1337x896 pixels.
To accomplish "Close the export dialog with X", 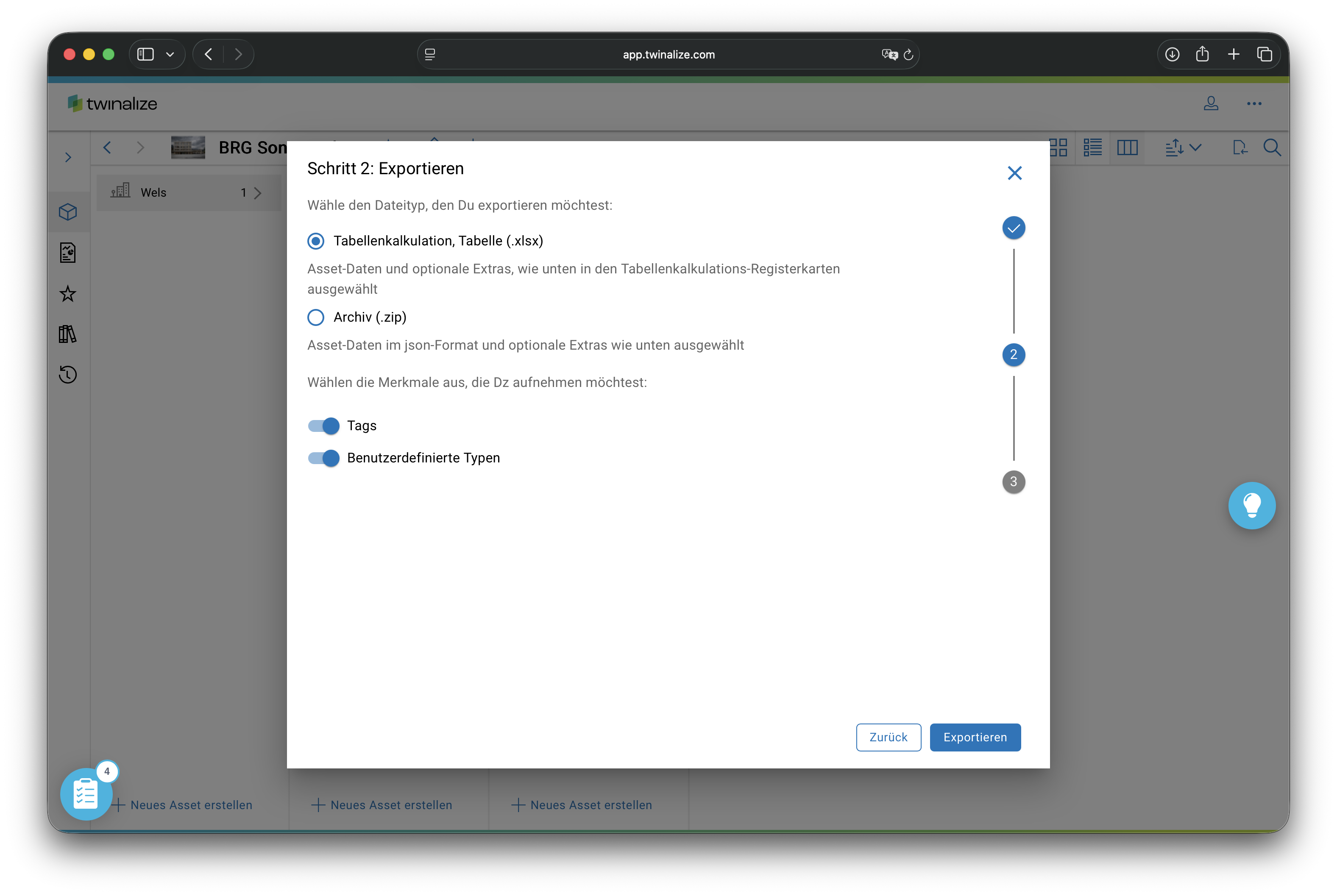I will (1014, 173).
